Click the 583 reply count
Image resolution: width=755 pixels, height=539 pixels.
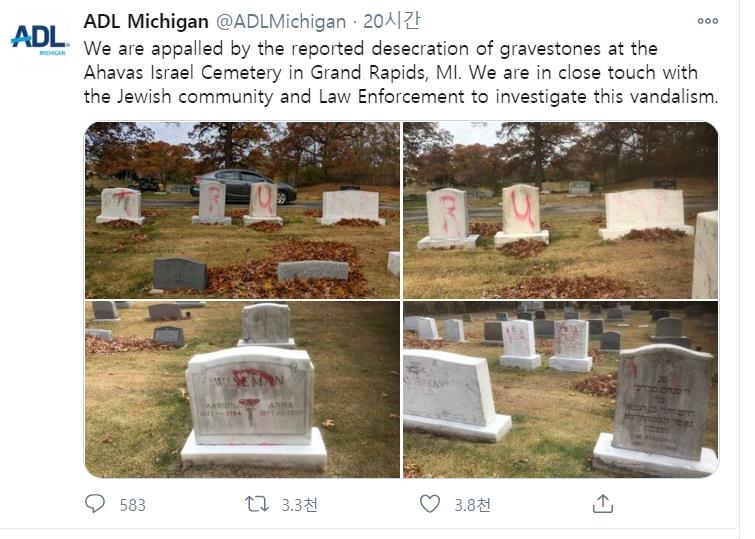pos(132,505)
